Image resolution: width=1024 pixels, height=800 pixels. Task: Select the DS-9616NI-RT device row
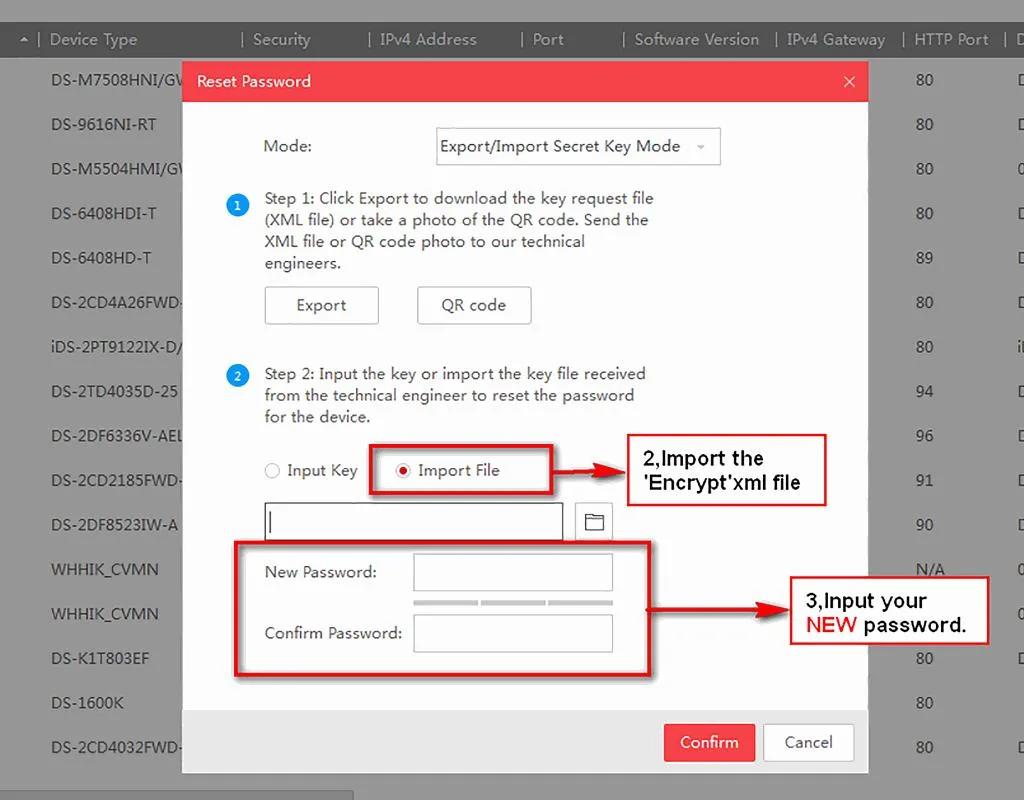(104, 124)
